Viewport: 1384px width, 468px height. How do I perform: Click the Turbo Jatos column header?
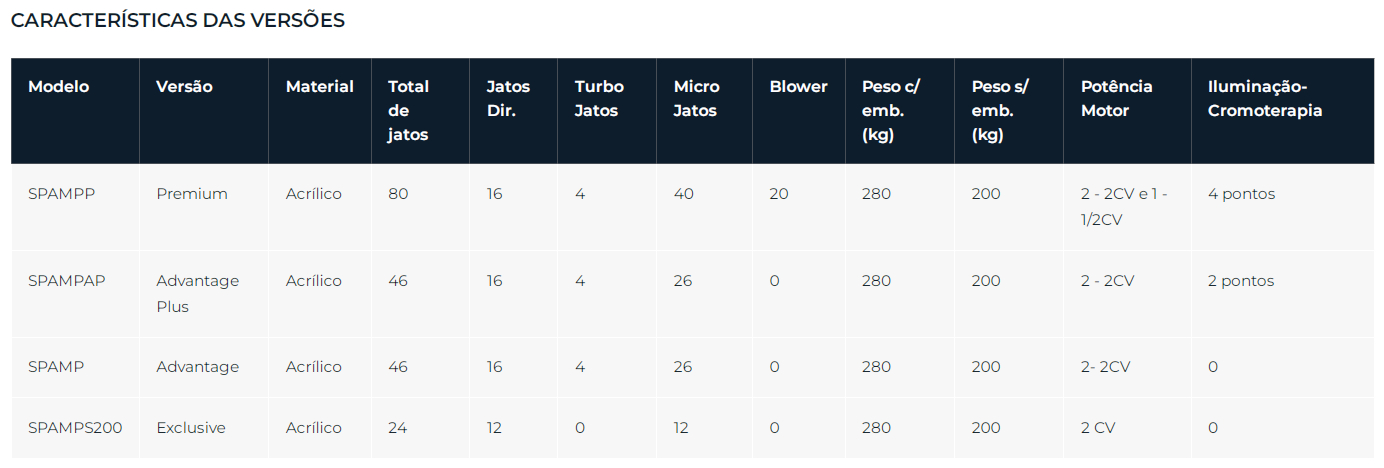599,99
